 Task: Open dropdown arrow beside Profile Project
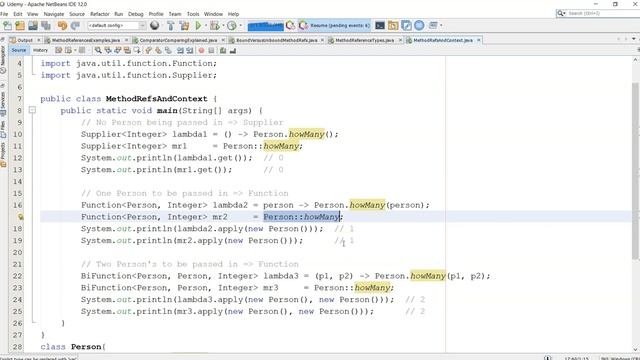pos(240,26)
